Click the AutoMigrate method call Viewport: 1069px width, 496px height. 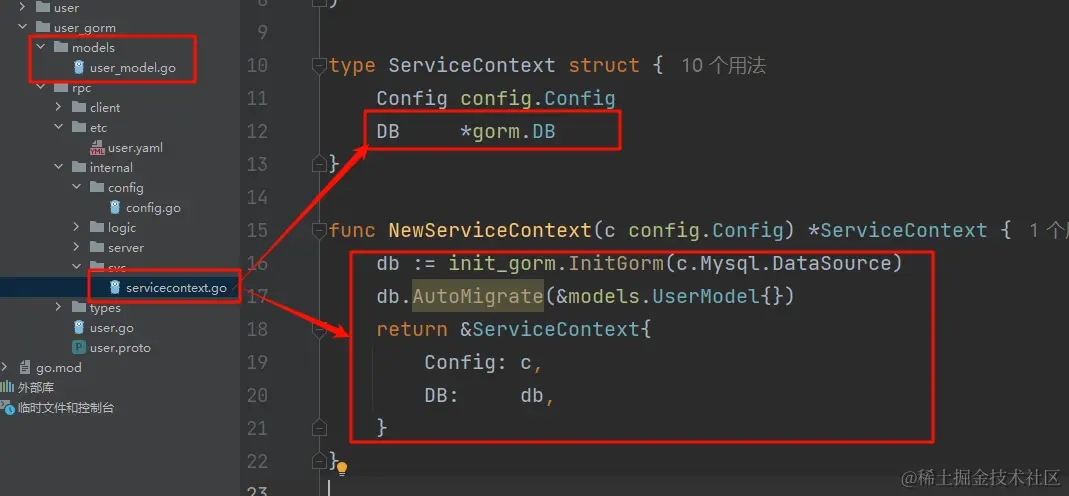(477, 296)
